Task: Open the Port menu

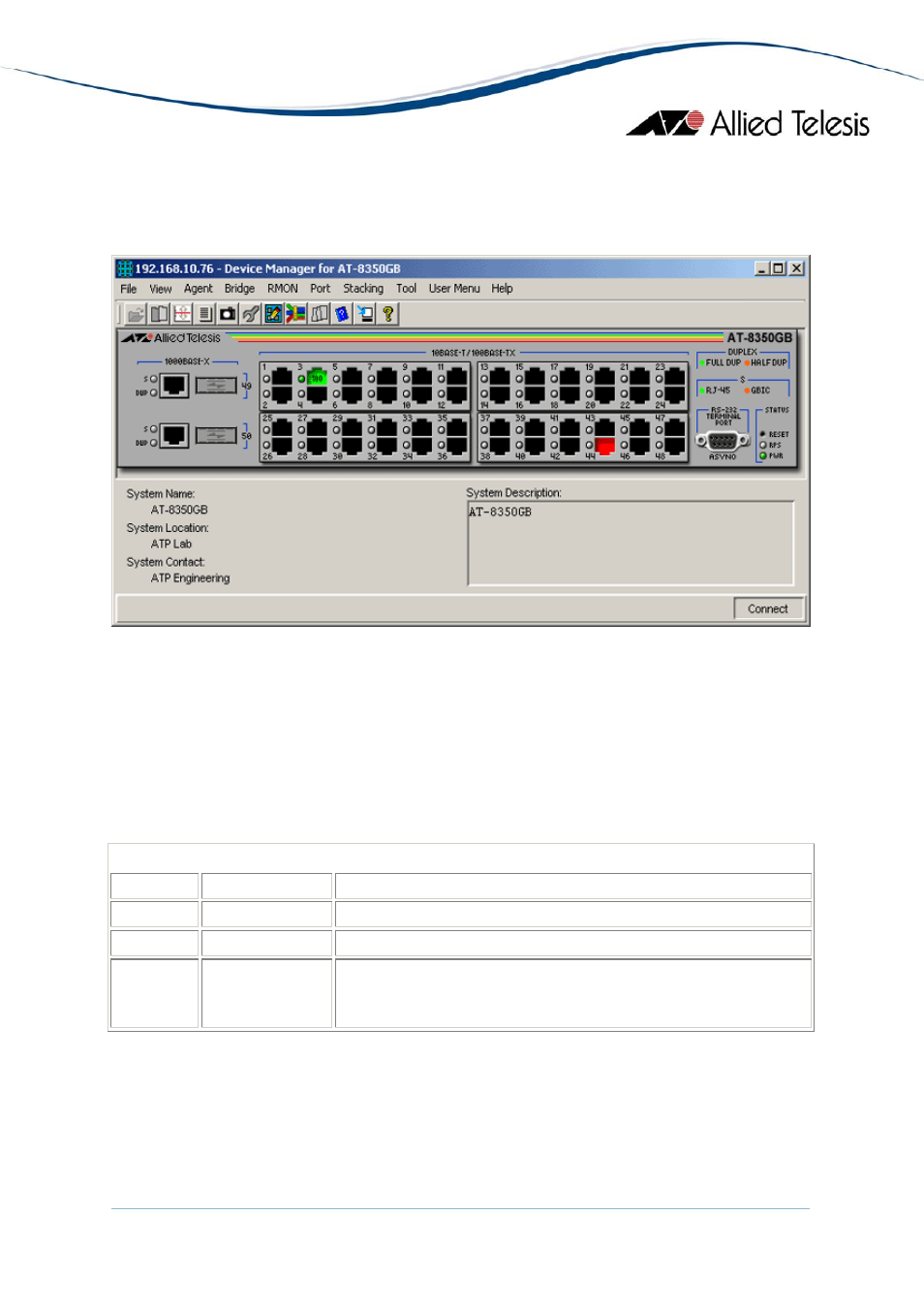Action: [x=321, y=289]
